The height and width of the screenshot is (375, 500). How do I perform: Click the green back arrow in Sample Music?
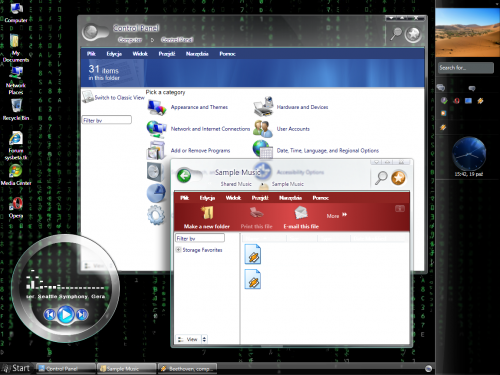tap(184, 176)
